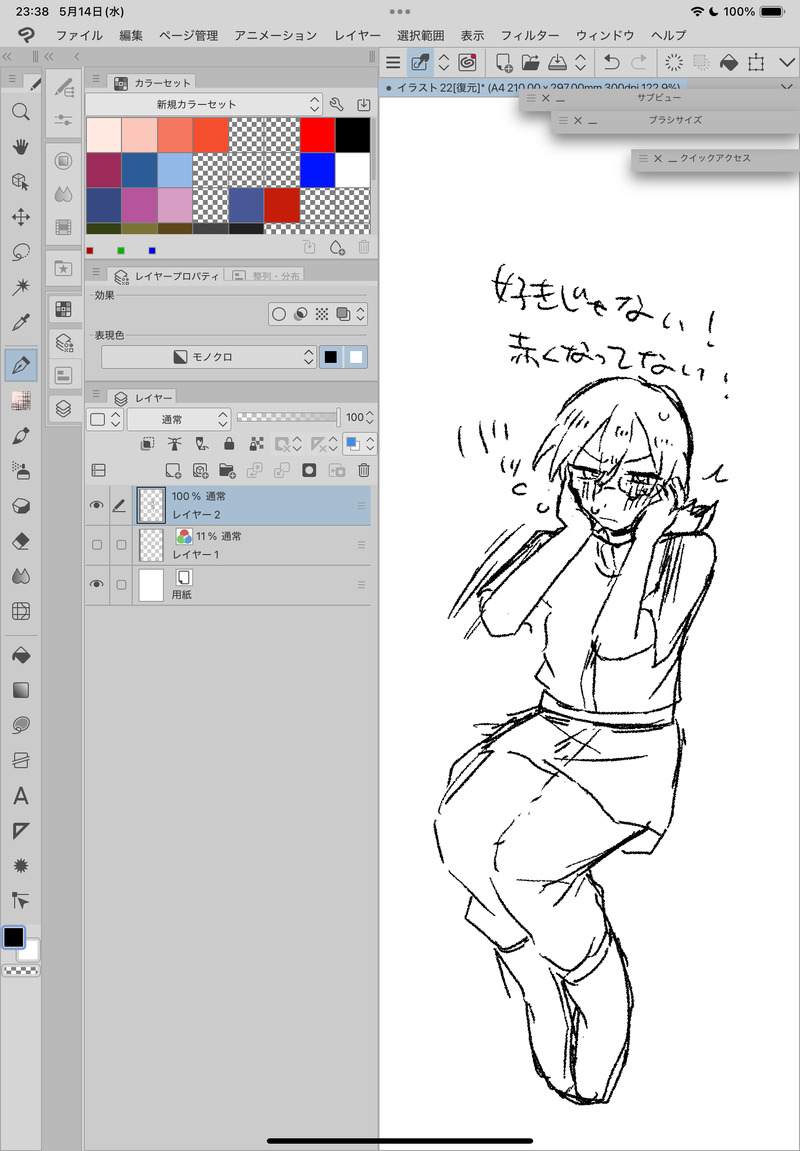Select the Move layer arrows tool
This screenshot has width=800, height=1151.
pyautogui.click(x=21, y=217)
